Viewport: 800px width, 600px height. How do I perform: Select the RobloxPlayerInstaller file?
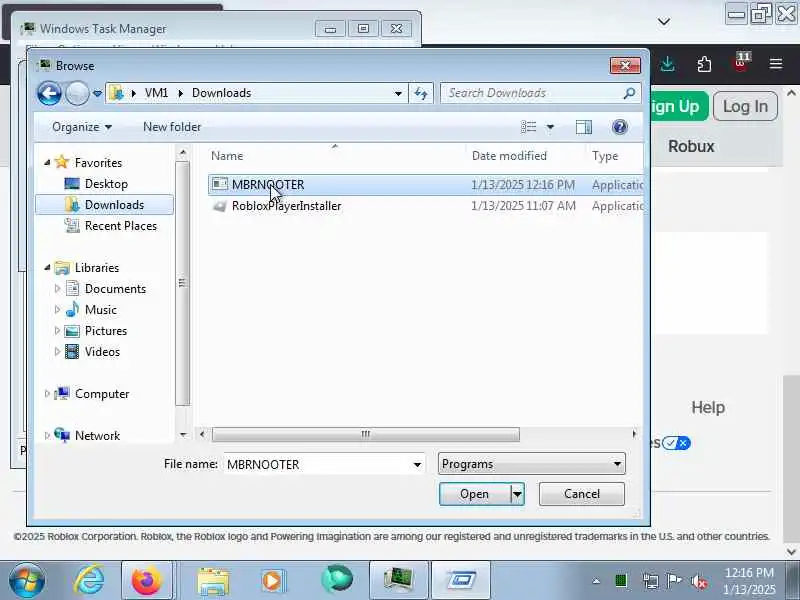pos(426,206)
